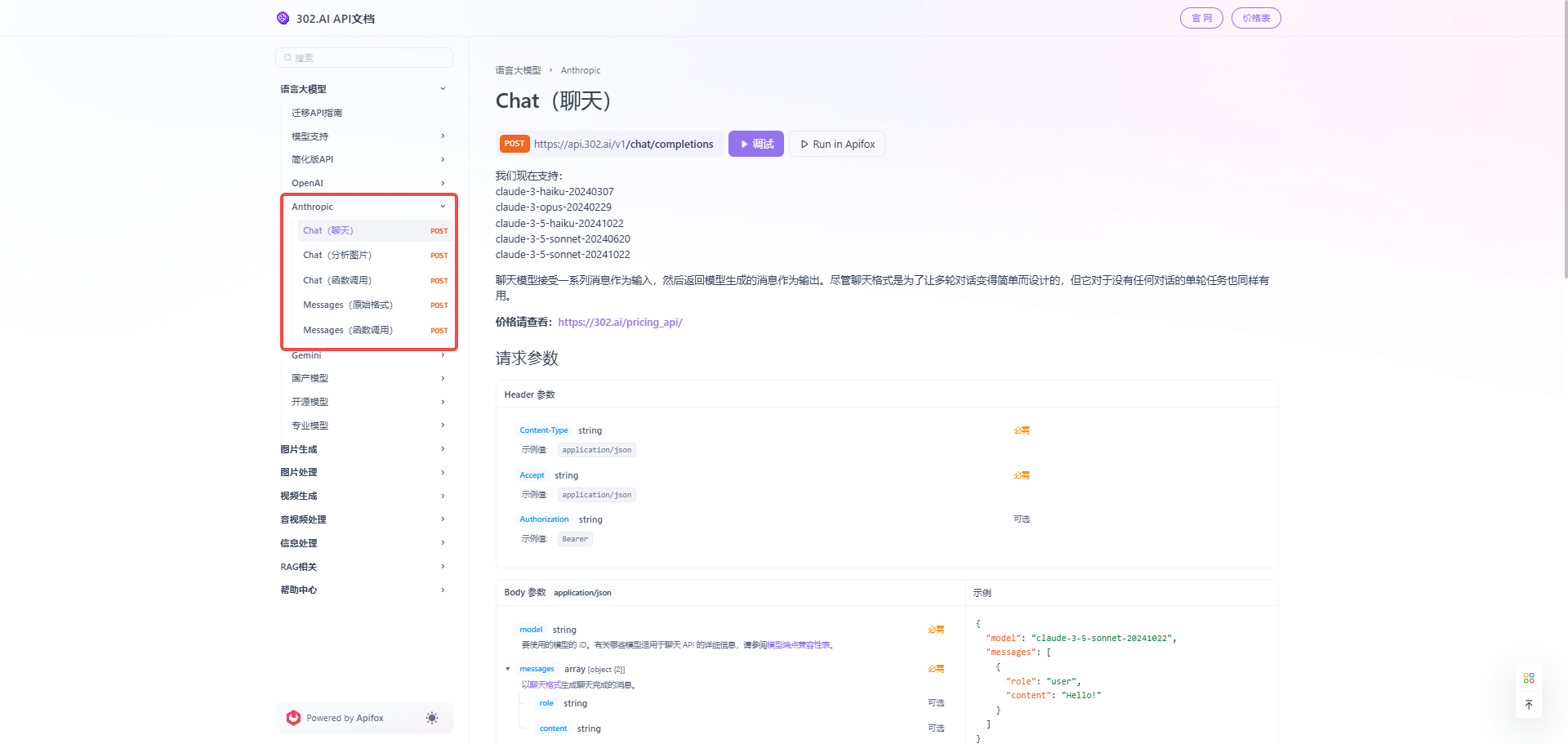This screenshot has width=1568, height=744.
Task: Expand the 国产模型 group
Action: click(x=443, y=378)
